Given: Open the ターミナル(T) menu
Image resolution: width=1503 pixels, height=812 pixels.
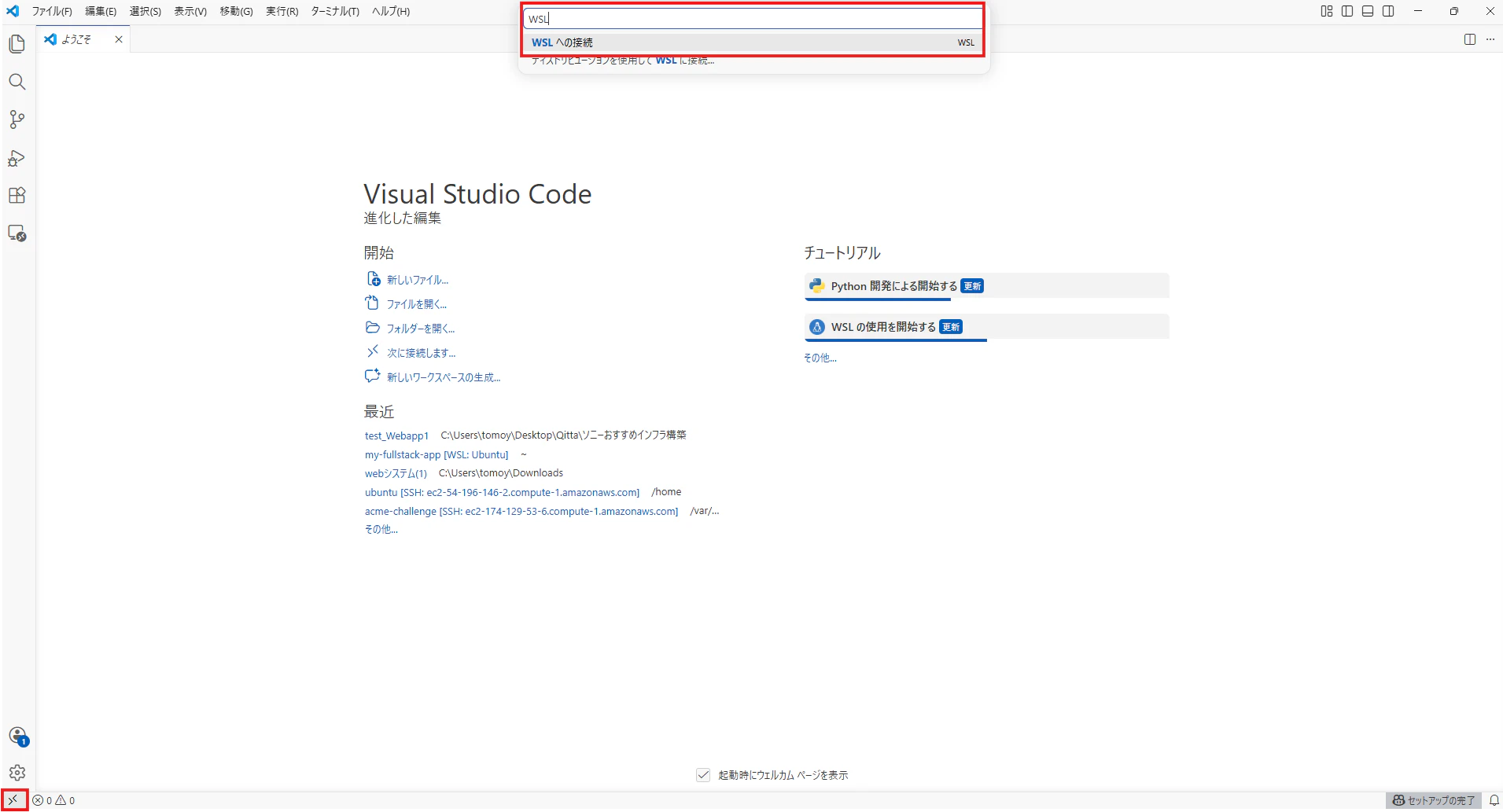Looking at the screenshot, I should coord(335,11).
